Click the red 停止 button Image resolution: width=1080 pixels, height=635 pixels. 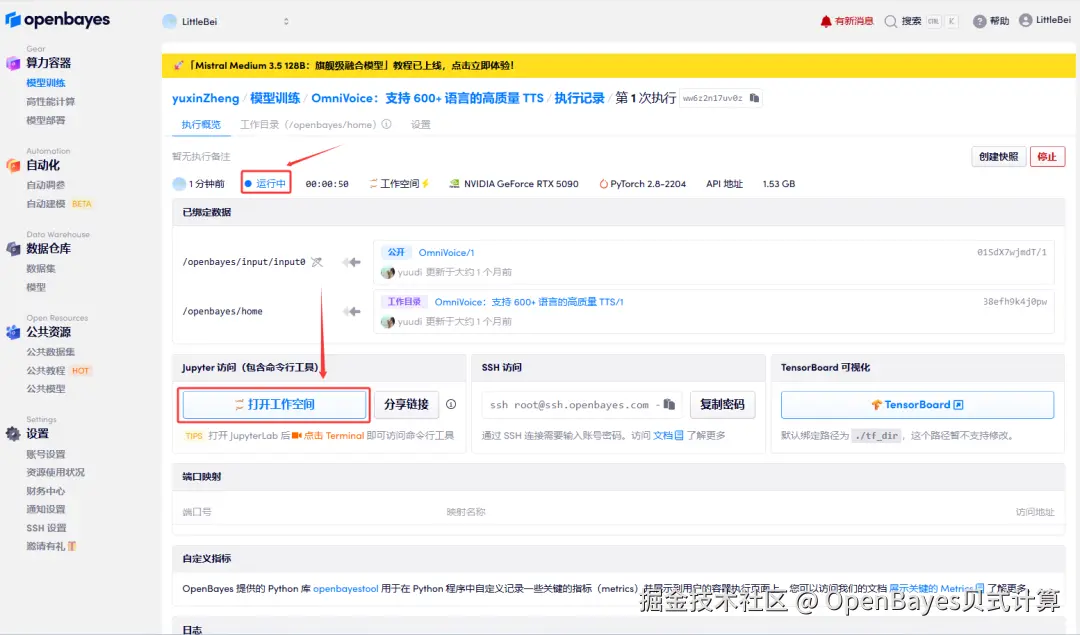1047,156
